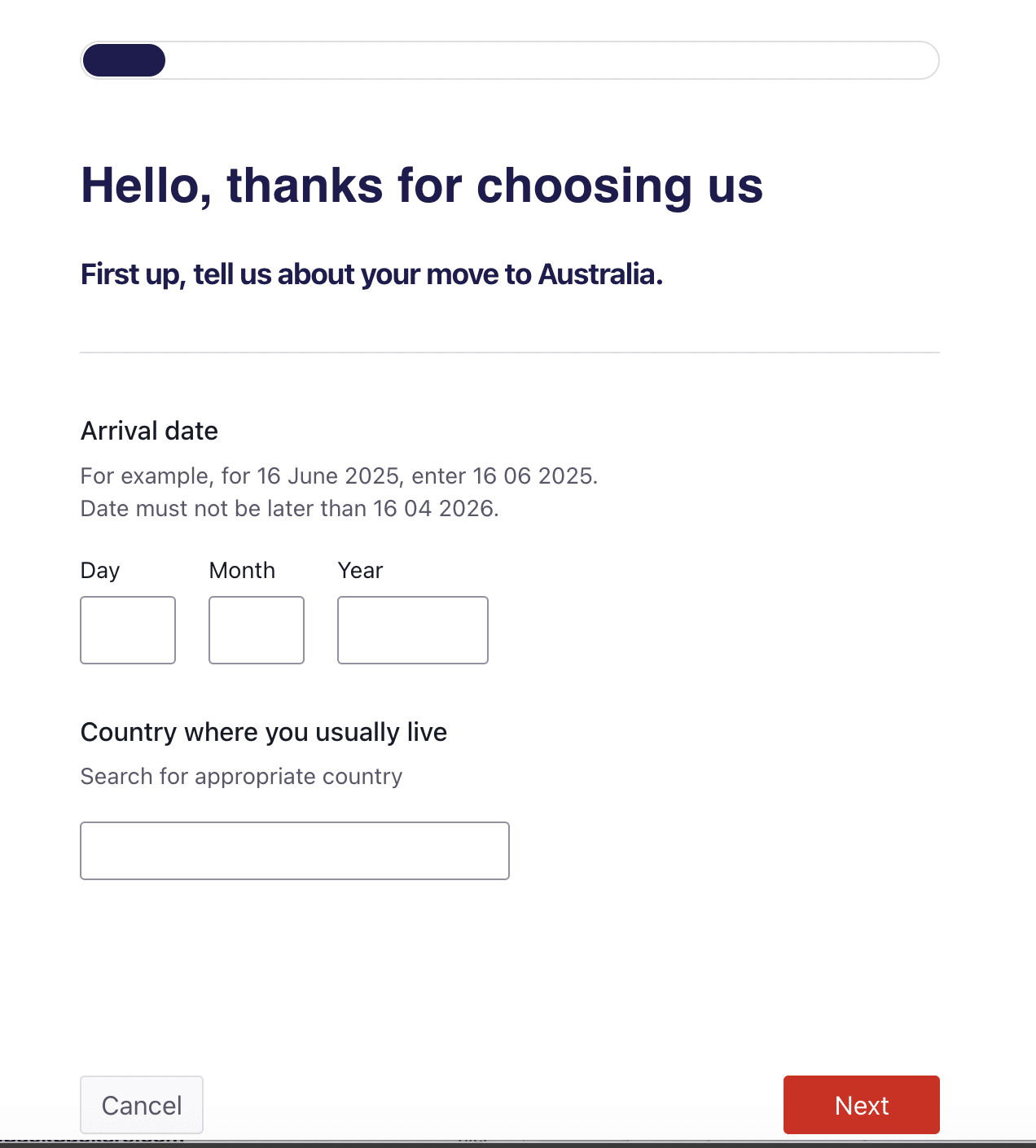Focus the Month input box

257,630
